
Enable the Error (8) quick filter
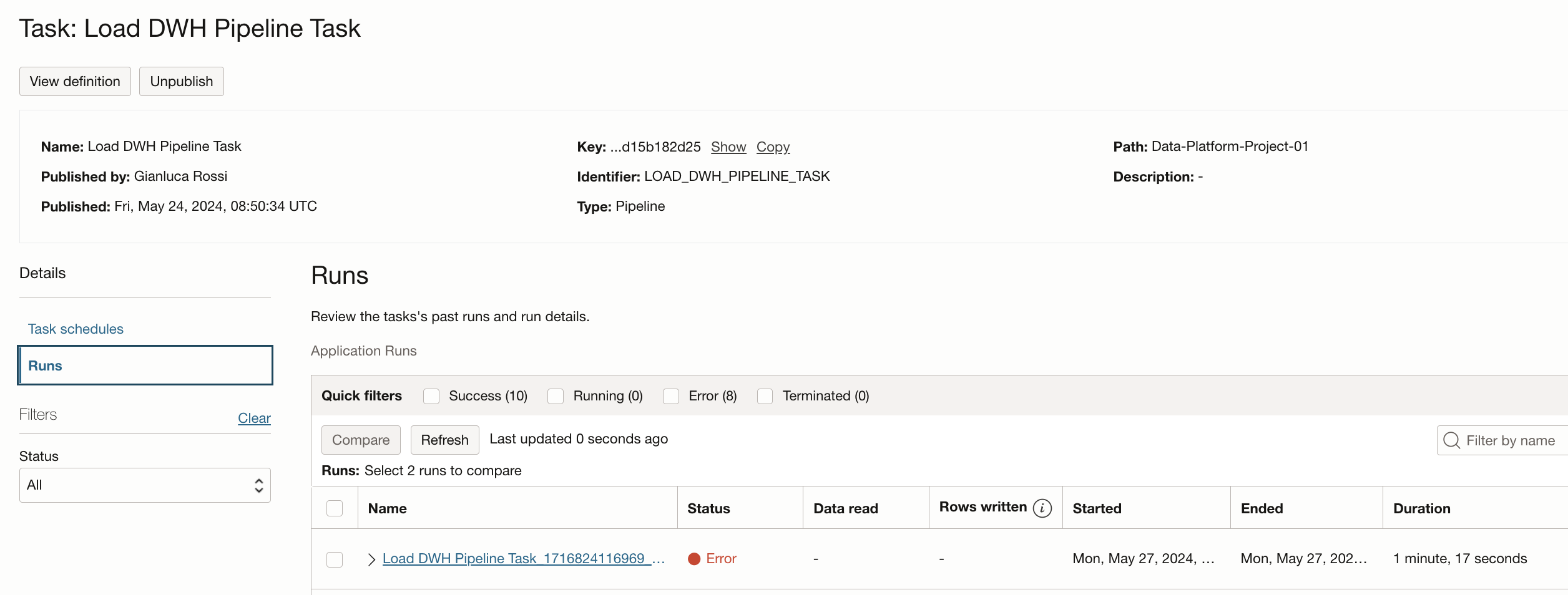point(671,396)
